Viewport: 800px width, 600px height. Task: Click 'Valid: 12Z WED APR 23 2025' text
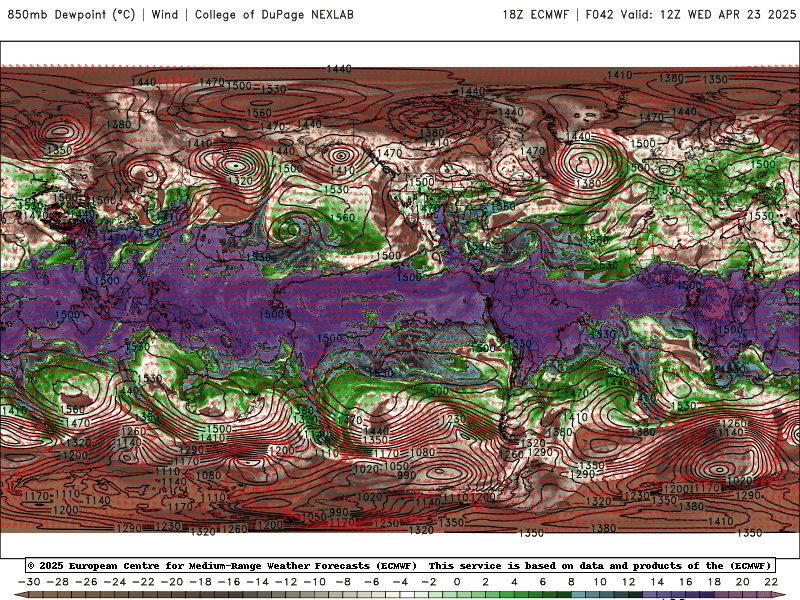[708, 15]
